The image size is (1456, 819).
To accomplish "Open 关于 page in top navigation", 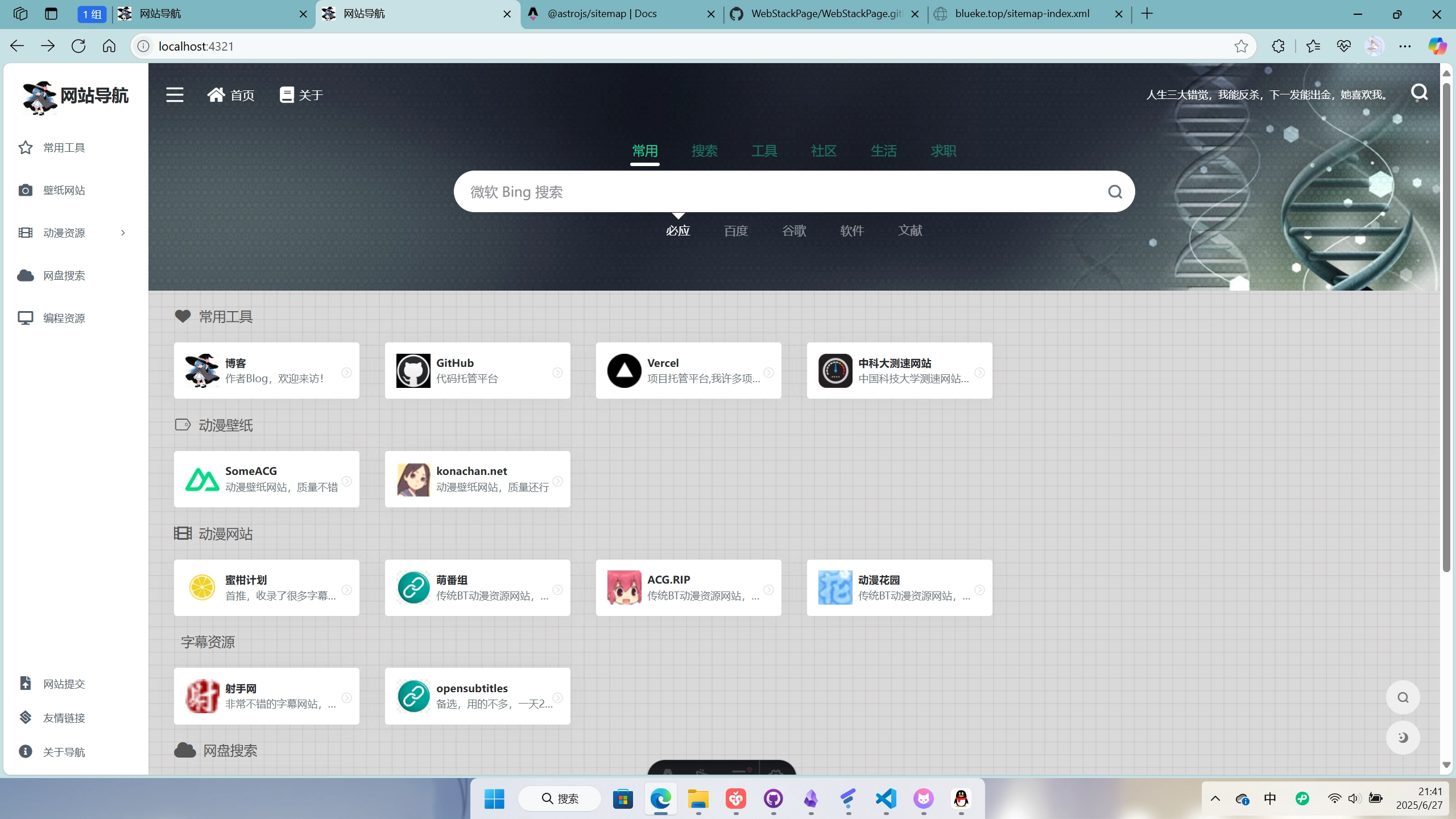I will 301,95.
